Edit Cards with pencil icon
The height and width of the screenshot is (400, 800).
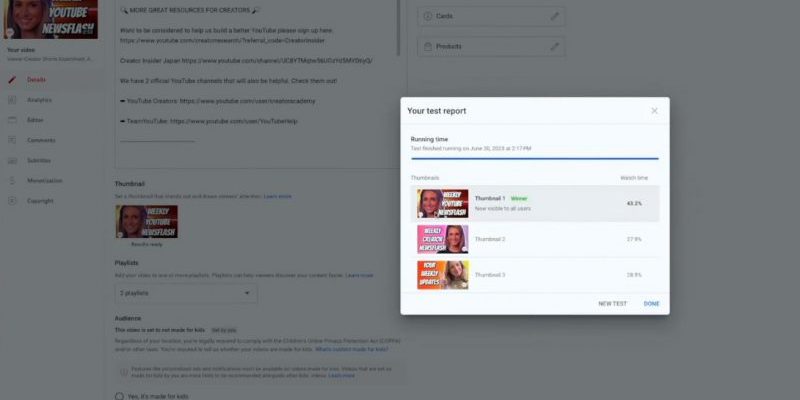(x=555, y=16)
